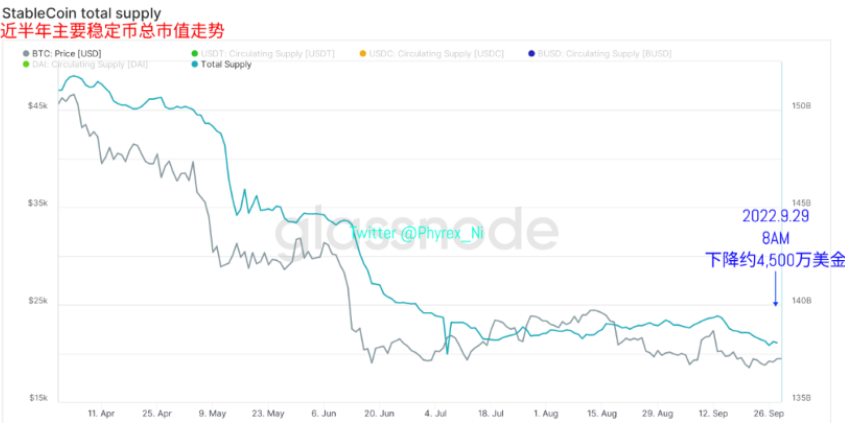Toggle BTC: Price [USD] legend series
845x423 pixels.
point(62,54)
